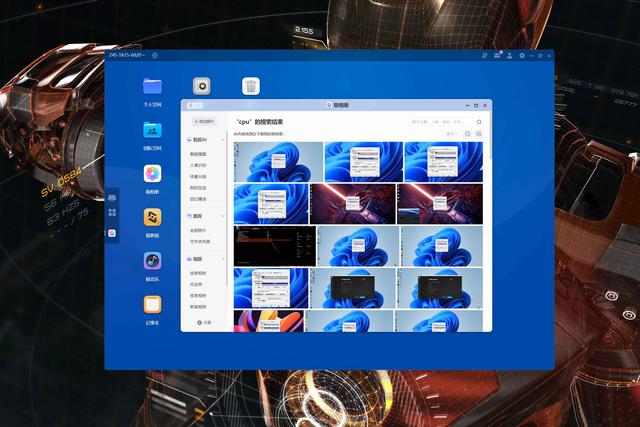Maximize the 极相册 album window
The height and width of the screenshot is (427, 640).
[476, 105]
